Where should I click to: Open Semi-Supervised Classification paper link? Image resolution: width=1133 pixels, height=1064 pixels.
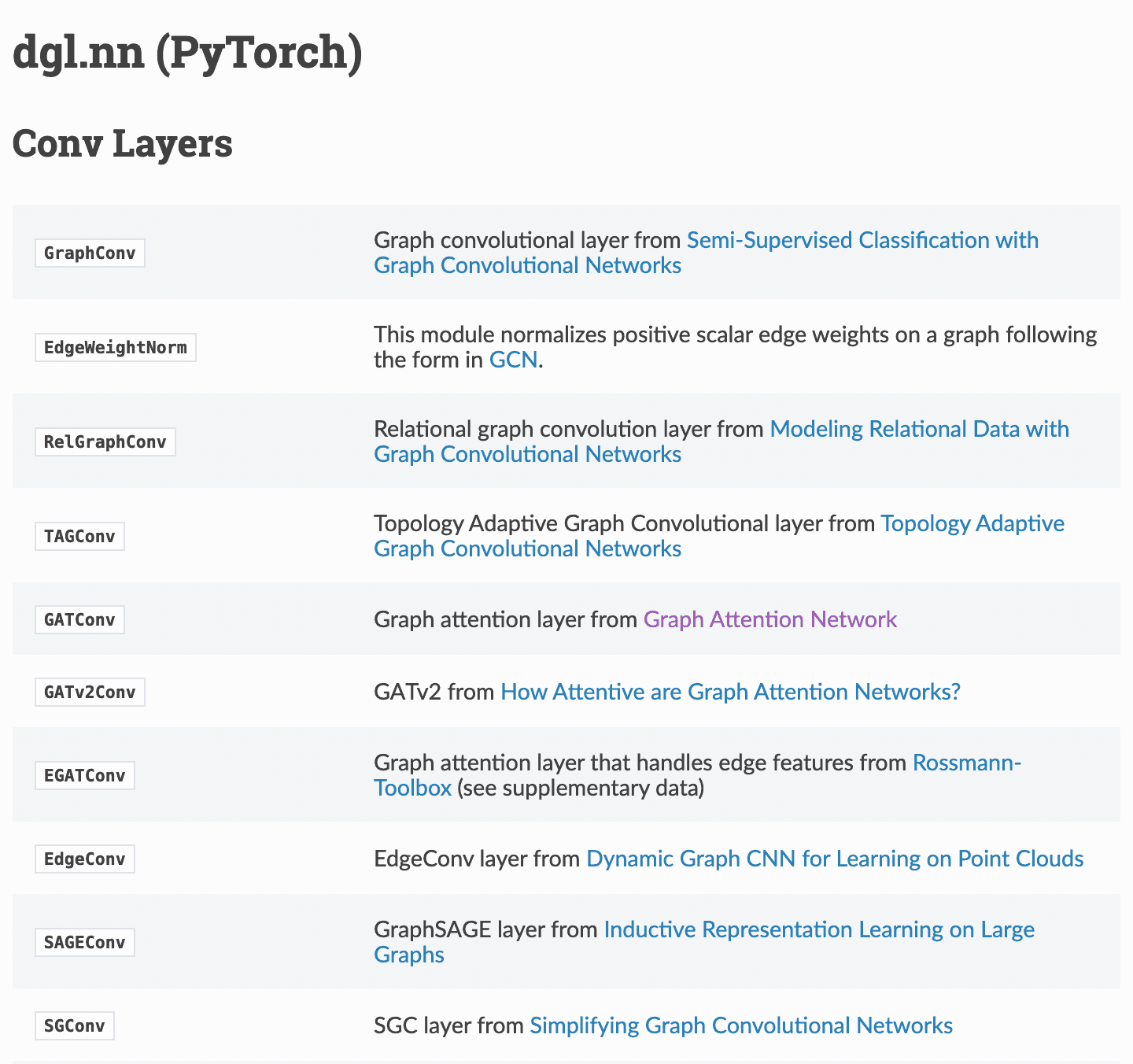tap(862, 240)
